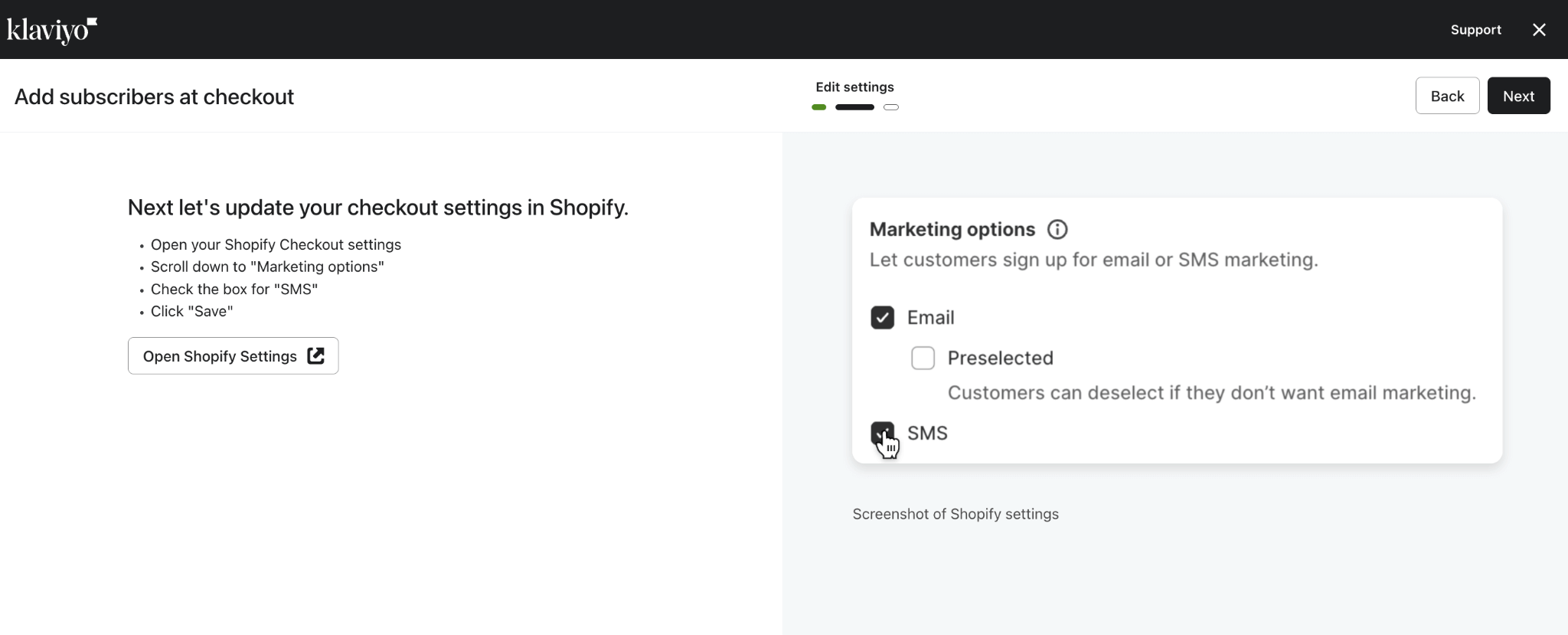The image size is (1568, 635).
Task: Click 'Check the box for "SMS"' text
Action: click(234, 290)
